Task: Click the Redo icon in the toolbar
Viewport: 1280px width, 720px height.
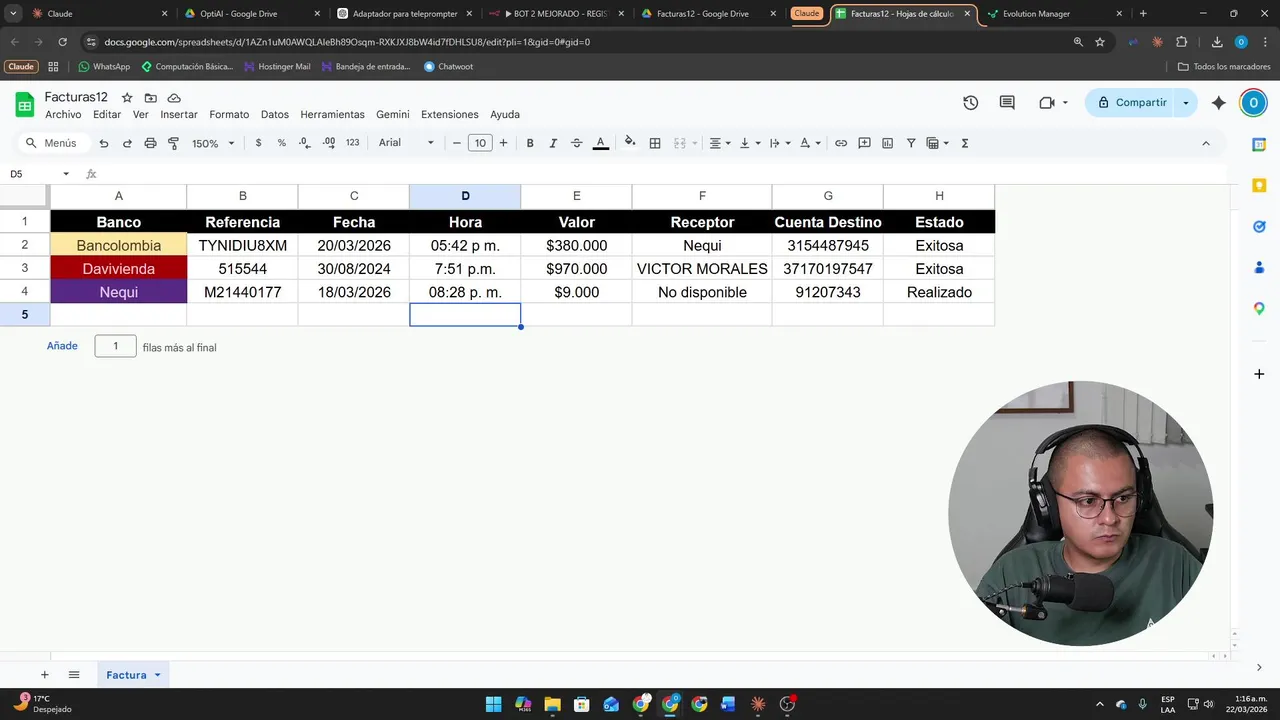Action: pos(127,143)
